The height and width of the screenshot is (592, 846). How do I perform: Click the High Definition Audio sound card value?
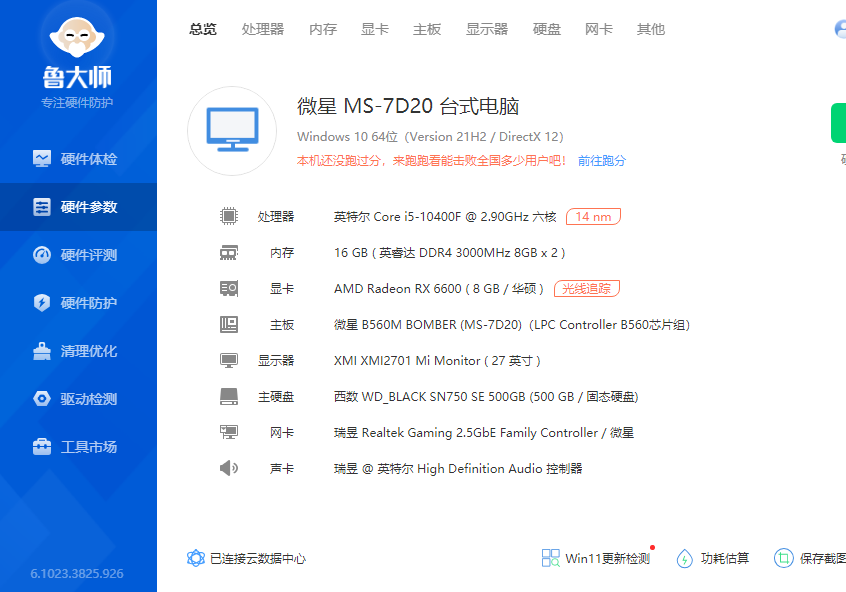(x=458, y=468)
